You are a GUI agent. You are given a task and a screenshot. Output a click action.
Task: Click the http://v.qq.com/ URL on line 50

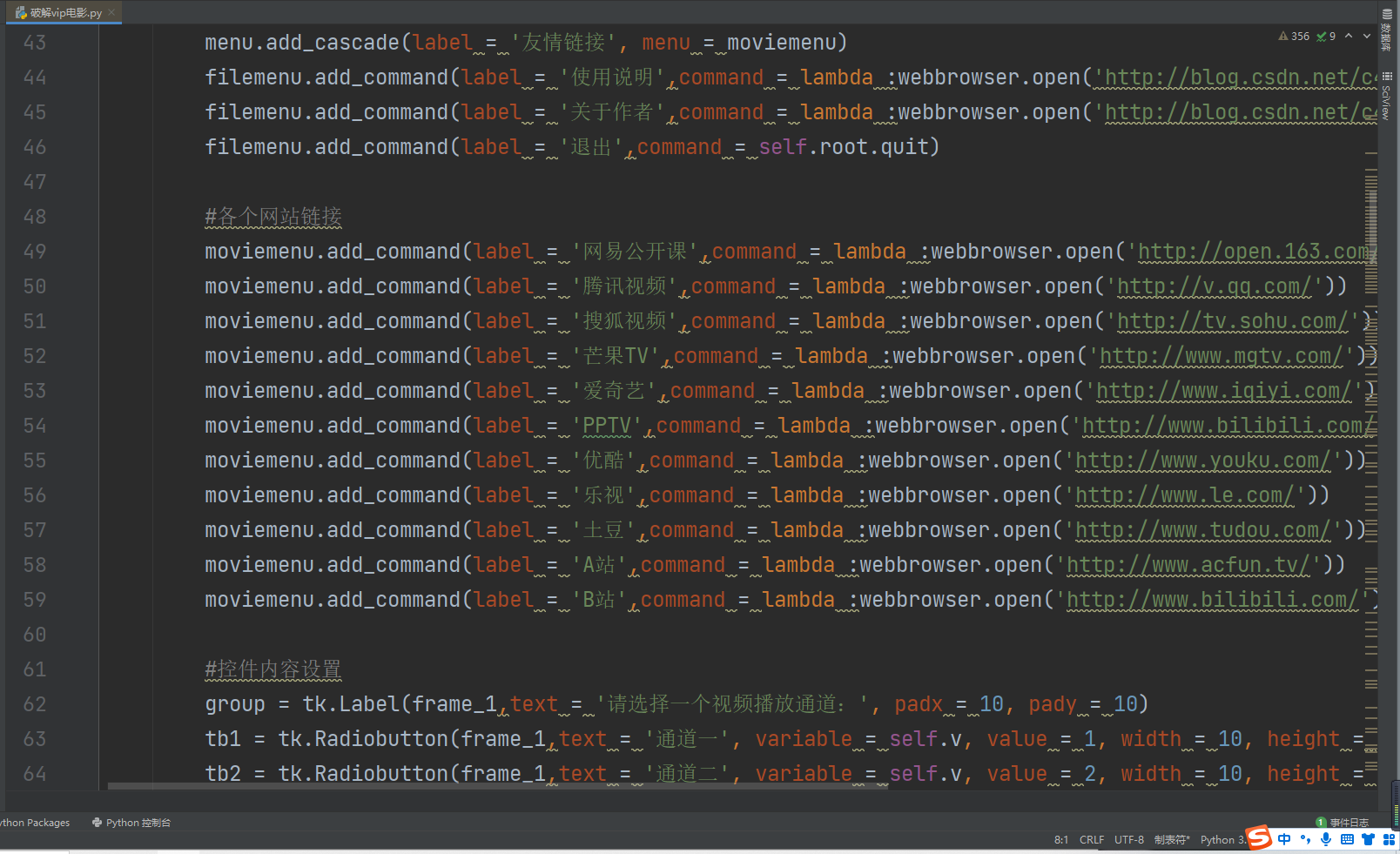tap(1214, 286)
